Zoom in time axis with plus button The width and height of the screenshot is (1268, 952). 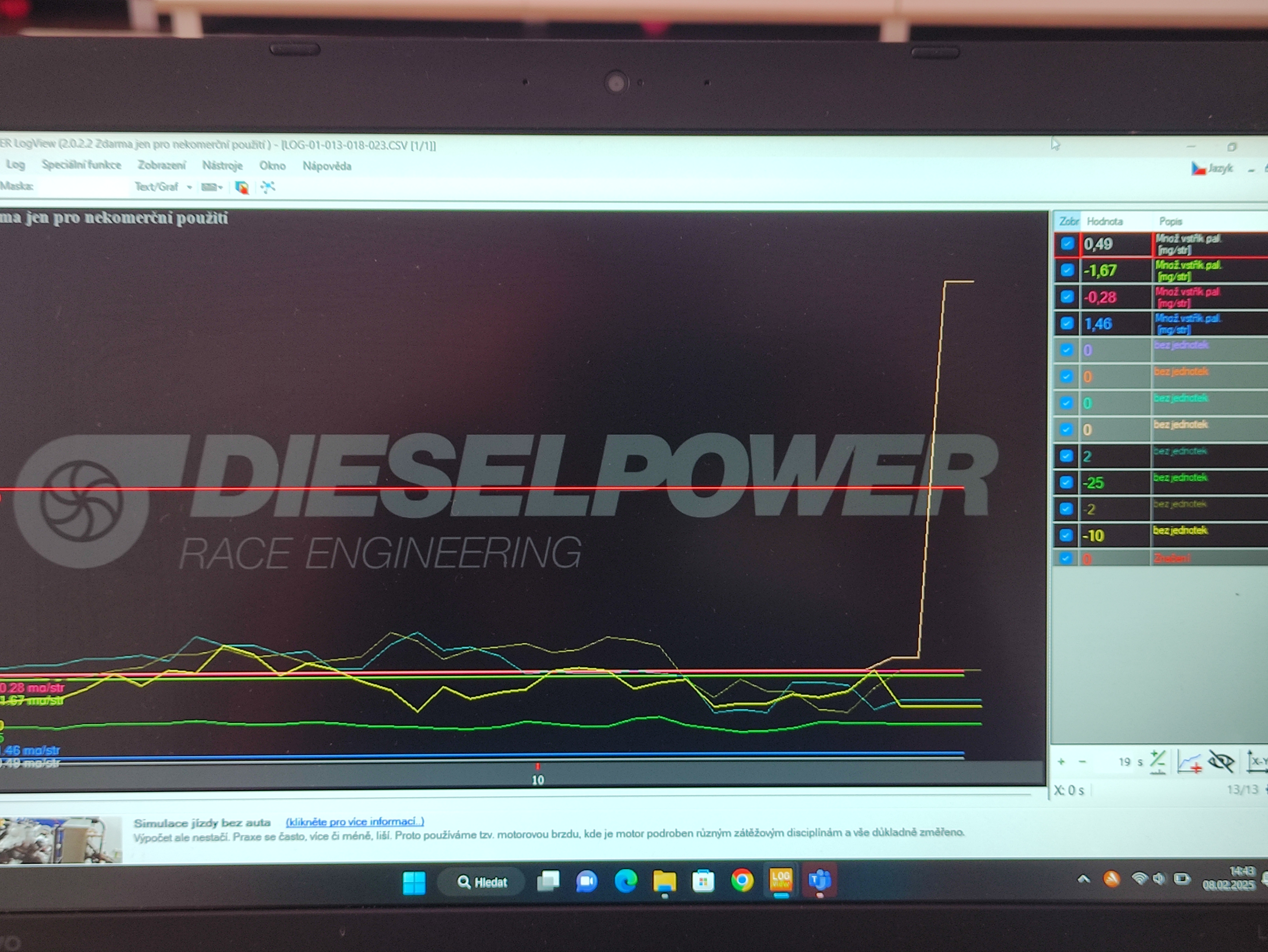pos(1061,762)
